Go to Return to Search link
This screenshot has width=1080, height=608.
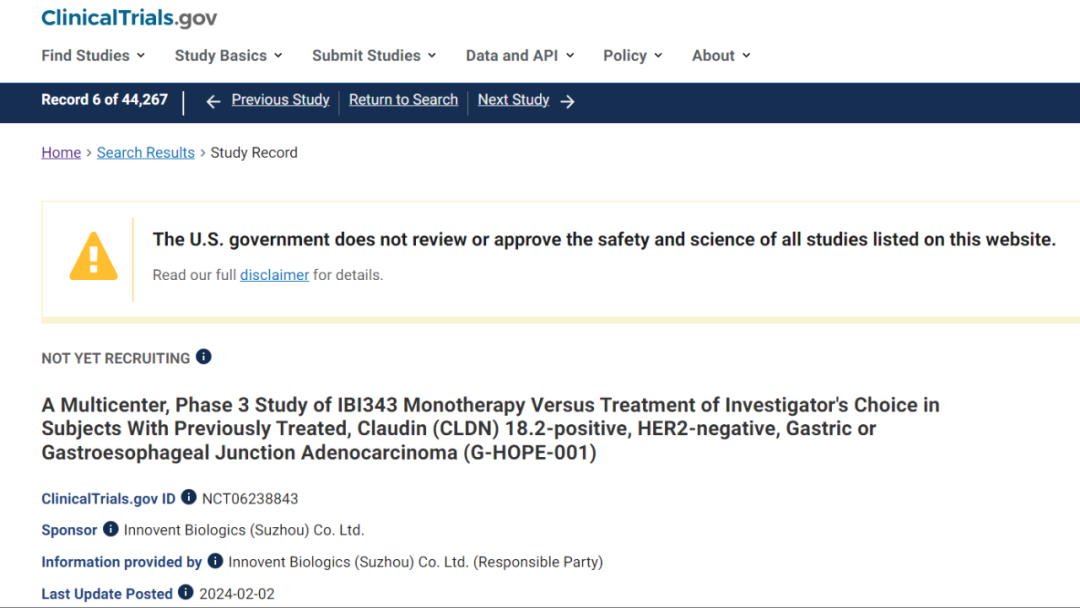click(403, 100)
